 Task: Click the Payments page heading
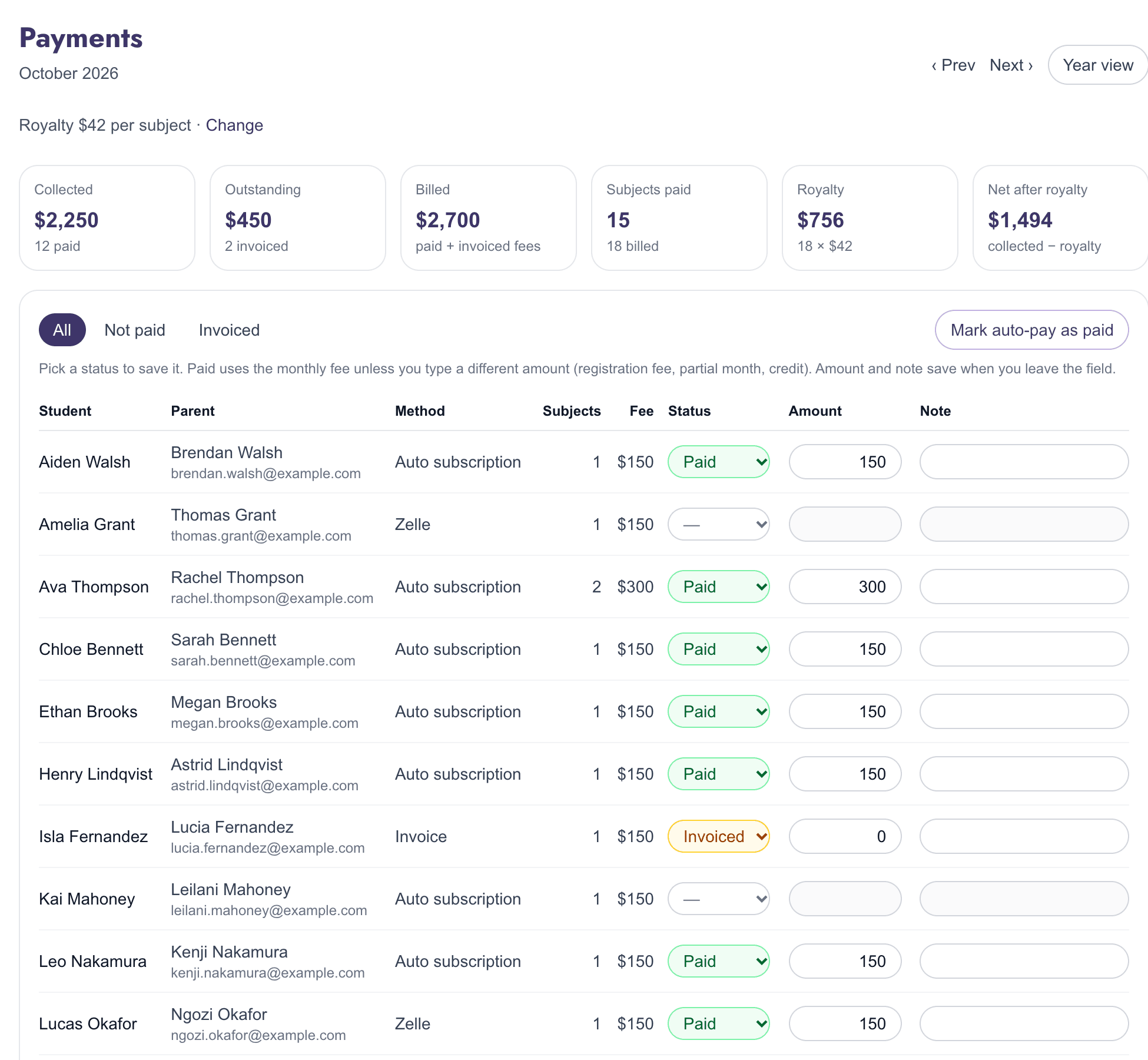click(x=81, y=38)
